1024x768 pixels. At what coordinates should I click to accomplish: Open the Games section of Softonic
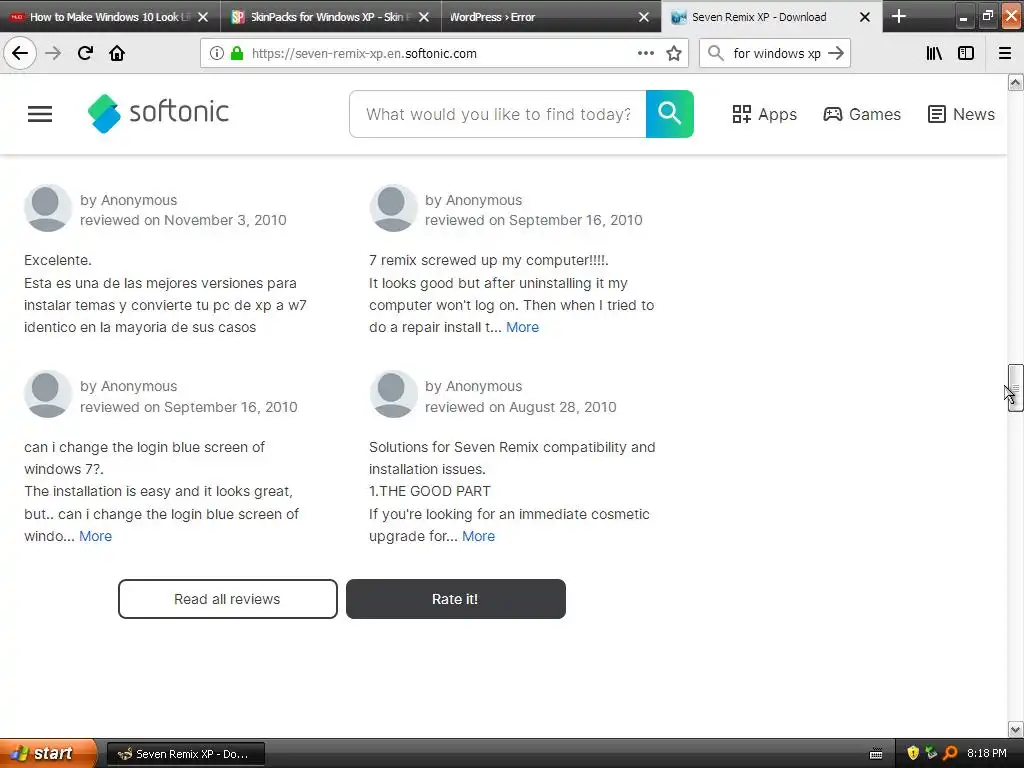[861, 114]
